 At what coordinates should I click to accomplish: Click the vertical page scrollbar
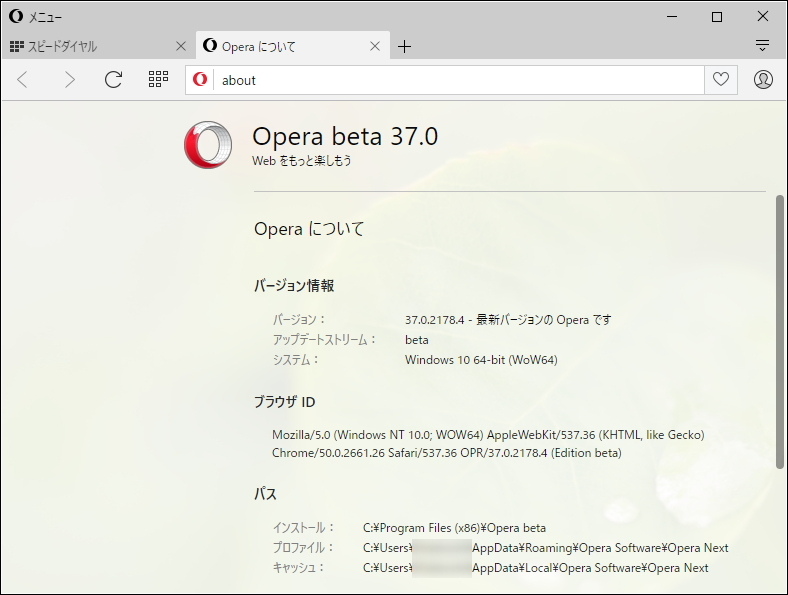point(779,332)
